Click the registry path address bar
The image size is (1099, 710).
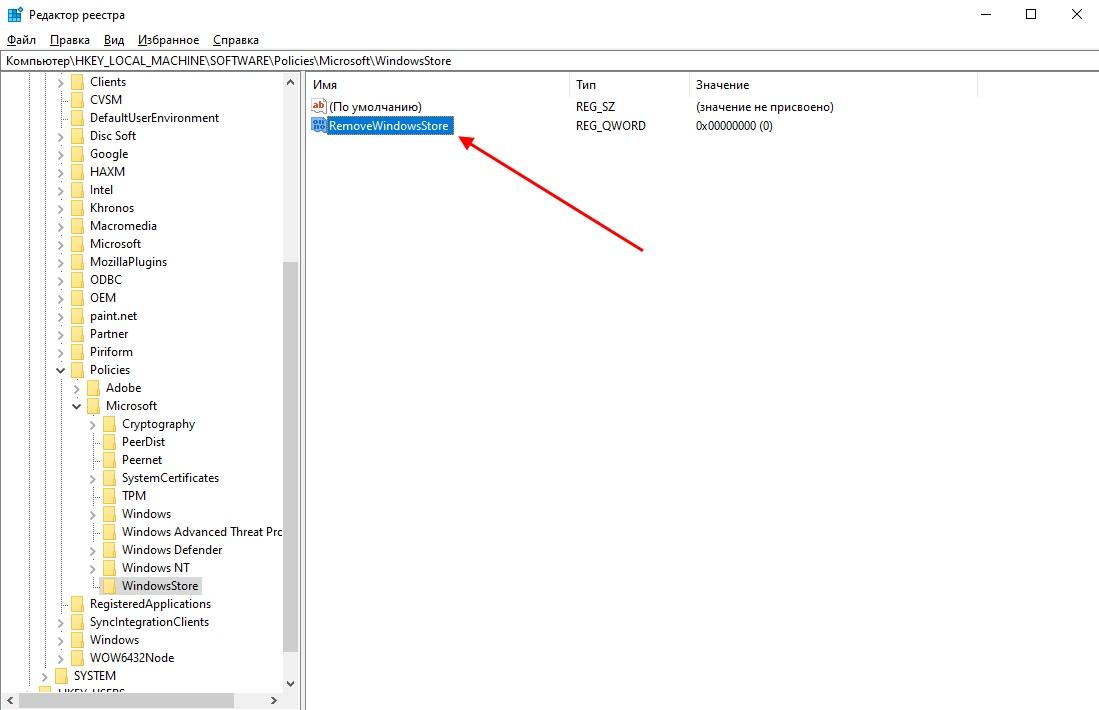[x=550, y=61]
